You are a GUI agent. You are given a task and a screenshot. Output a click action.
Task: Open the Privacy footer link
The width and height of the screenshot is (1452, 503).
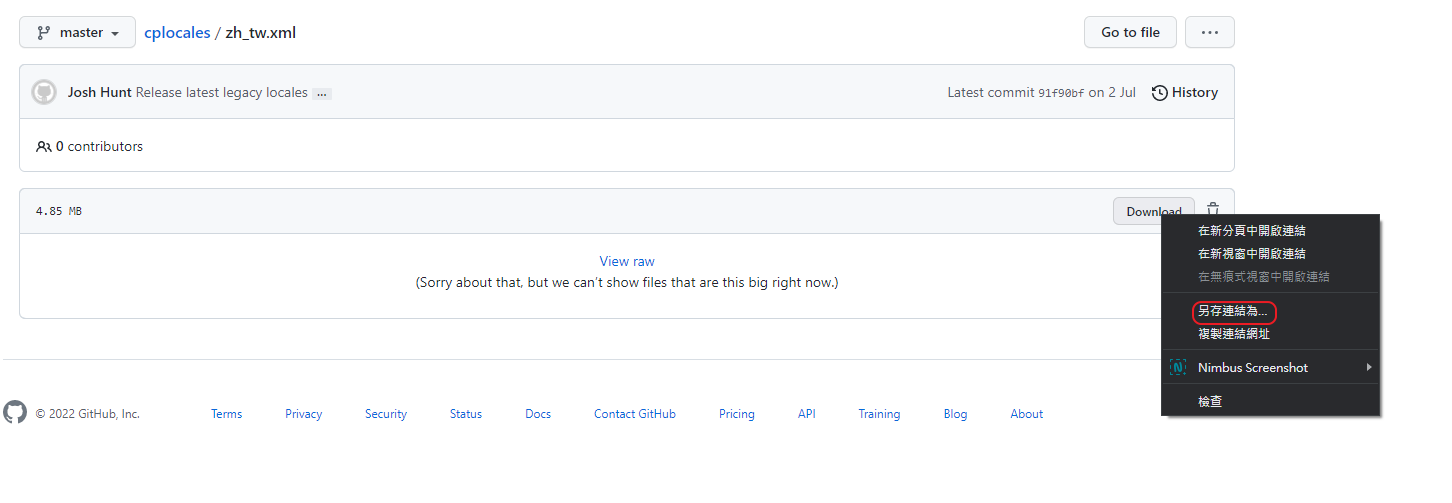pos(303,414)
